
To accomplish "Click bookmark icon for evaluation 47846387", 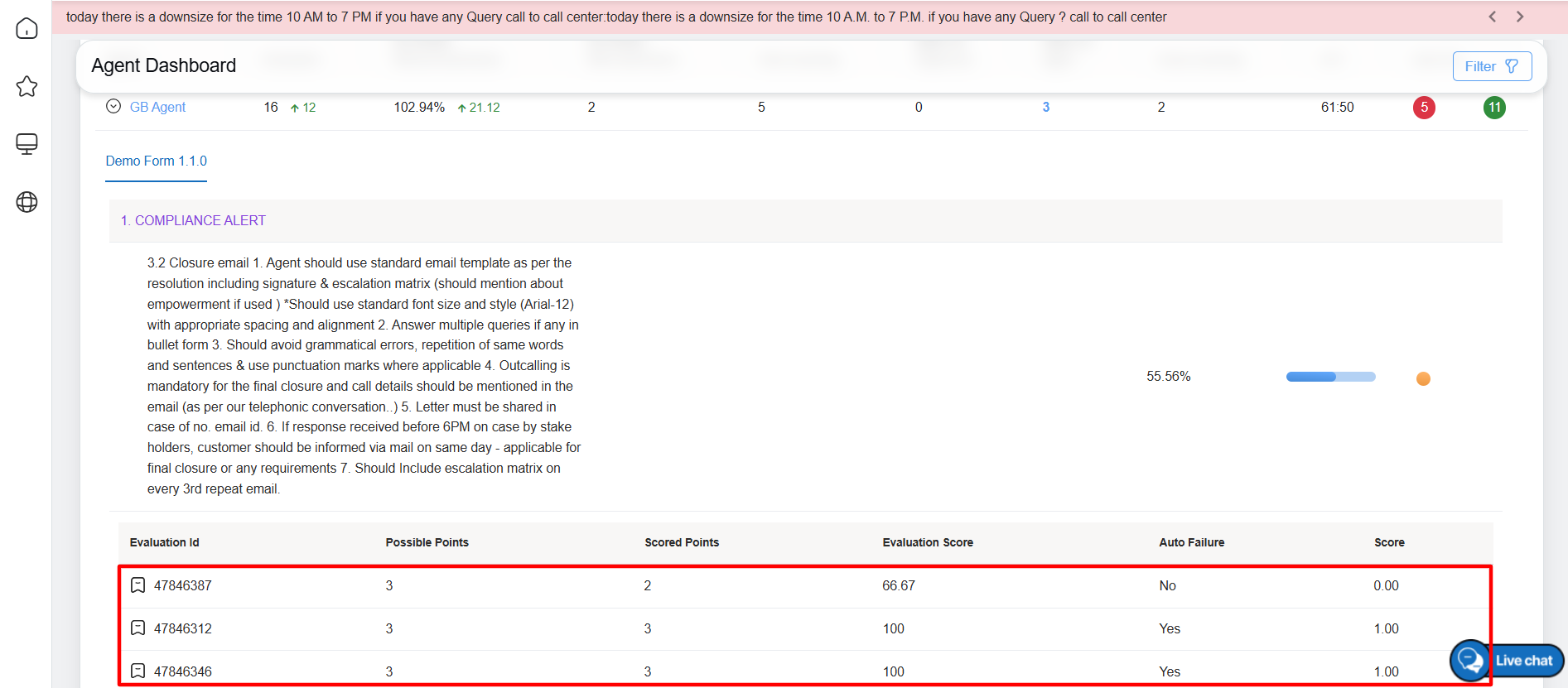I will (138, 585).
